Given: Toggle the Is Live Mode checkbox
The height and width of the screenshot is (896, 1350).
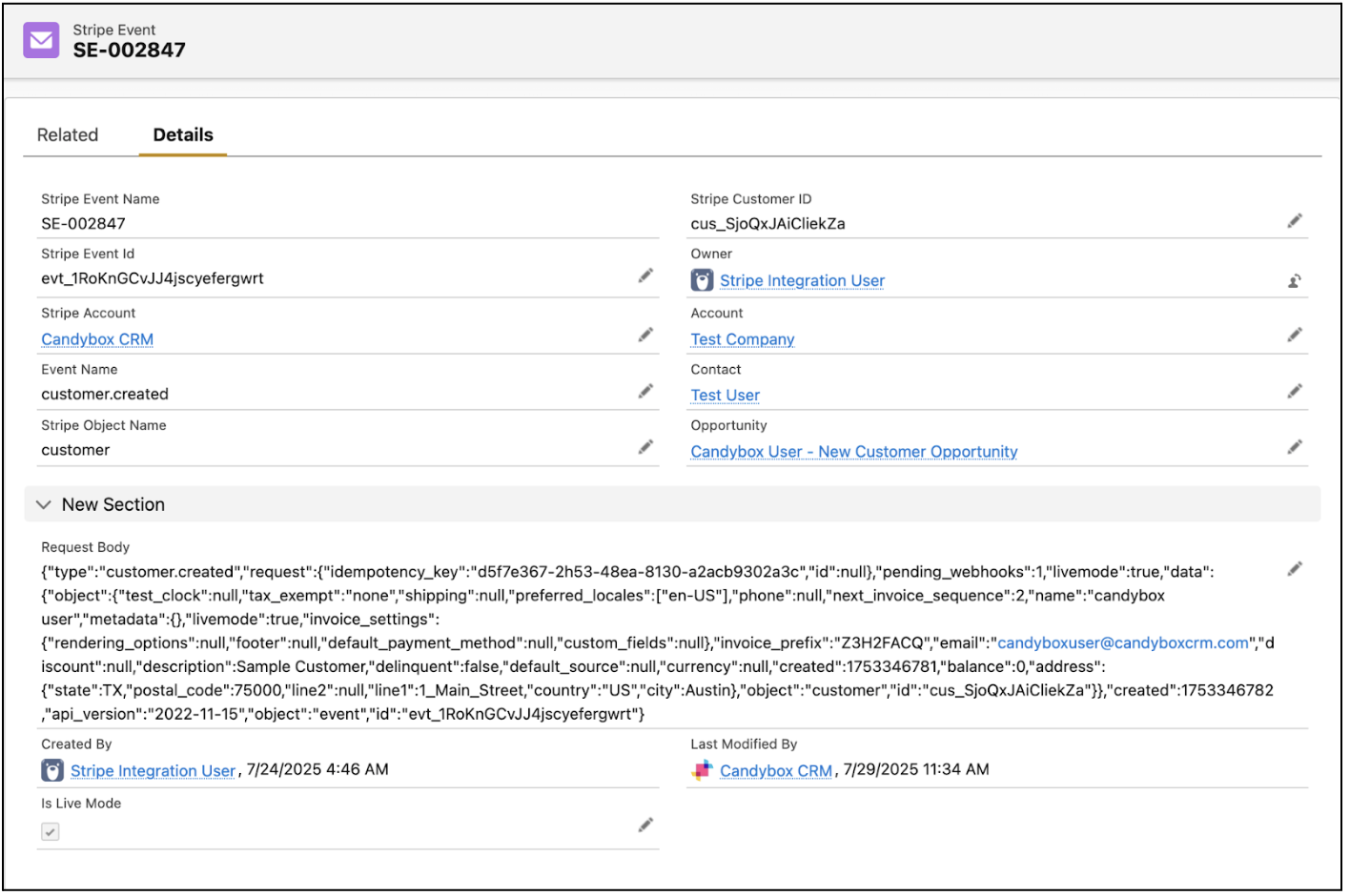Looking at the screenshot, I should tap(51, 832).
